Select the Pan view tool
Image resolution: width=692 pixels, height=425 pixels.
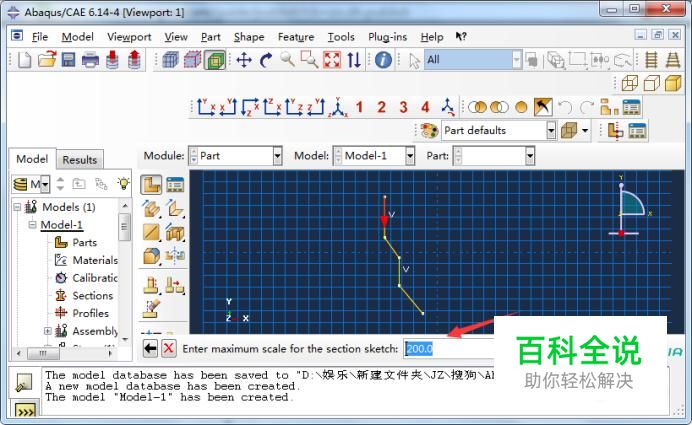(x=244, y=60)
